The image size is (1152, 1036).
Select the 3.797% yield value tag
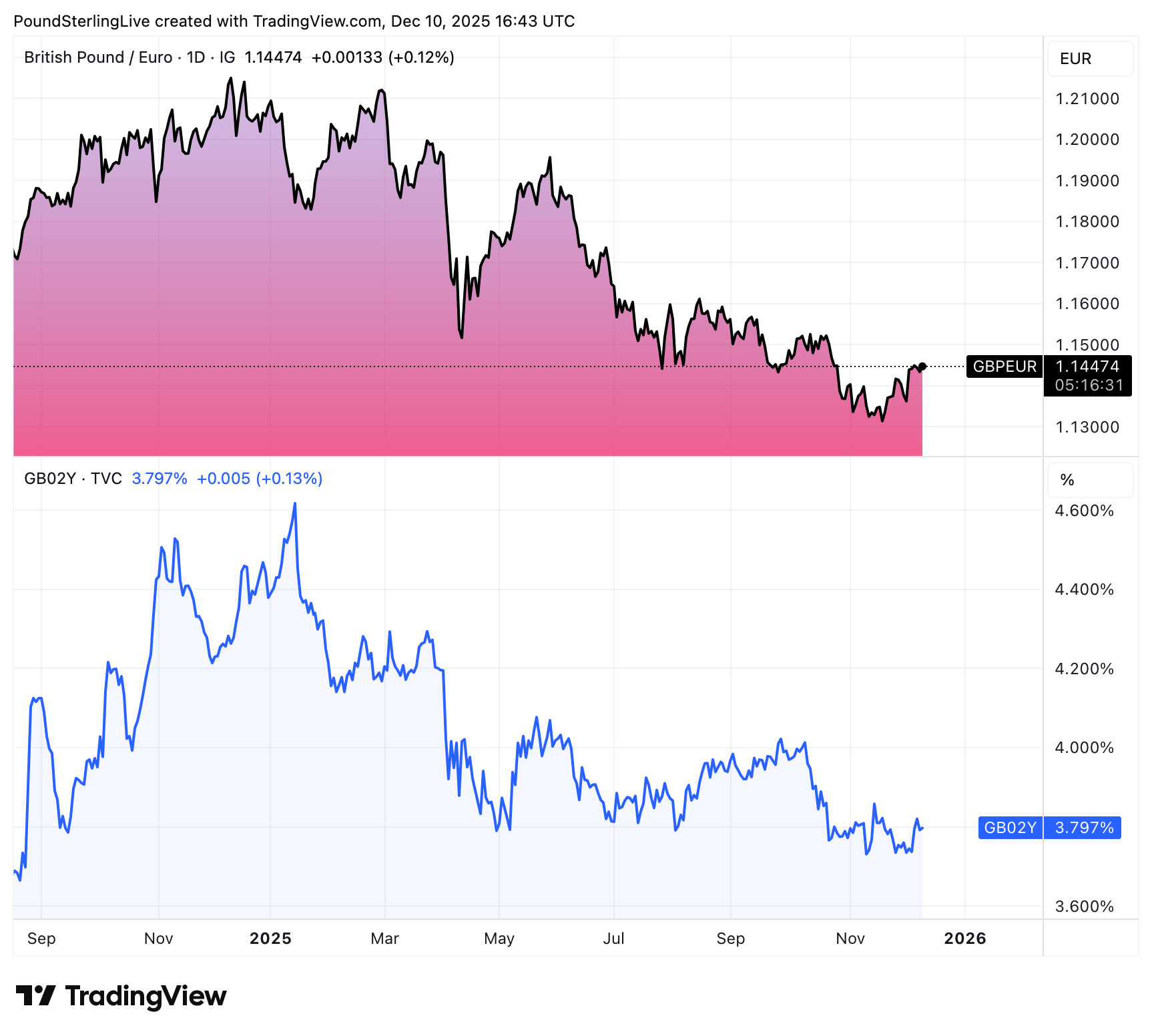coord(1084,828)
